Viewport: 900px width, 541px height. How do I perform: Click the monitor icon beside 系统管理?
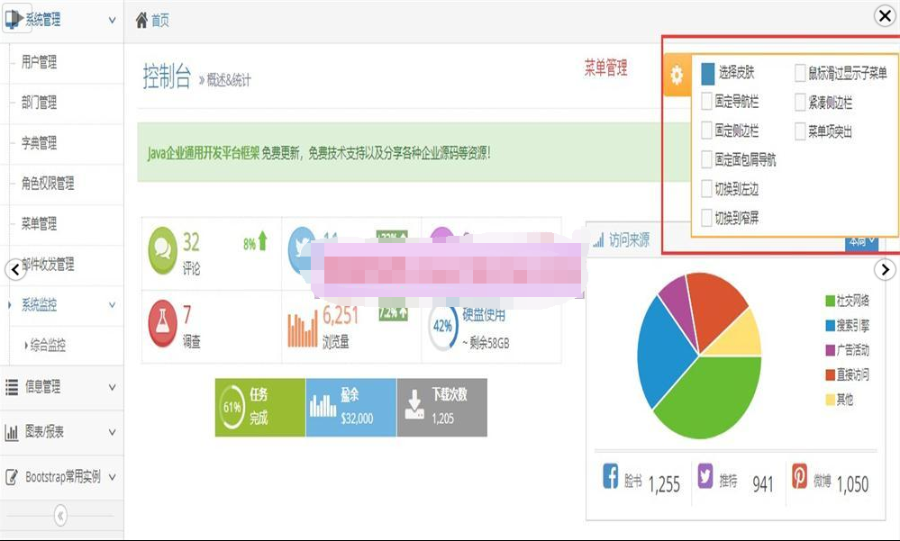[x=14, y=20]
